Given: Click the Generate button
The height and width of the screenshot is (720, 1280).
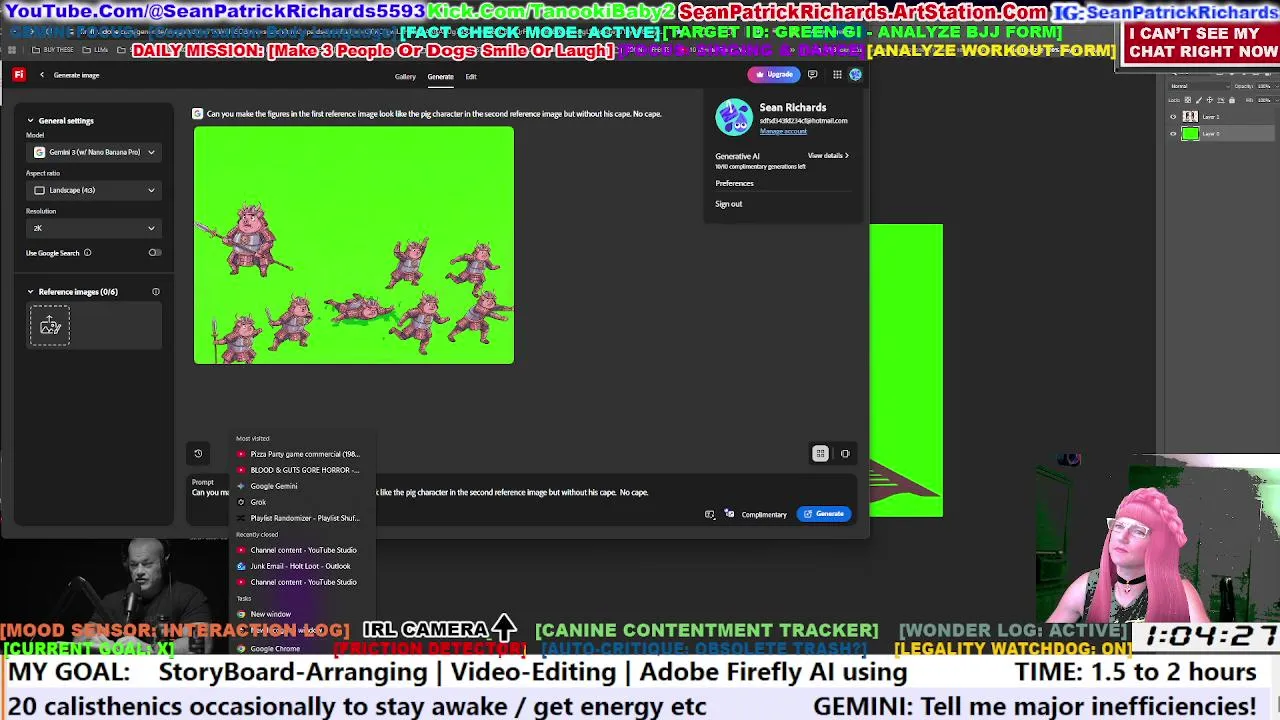Looking at the screenshot, I should point(824,514).
